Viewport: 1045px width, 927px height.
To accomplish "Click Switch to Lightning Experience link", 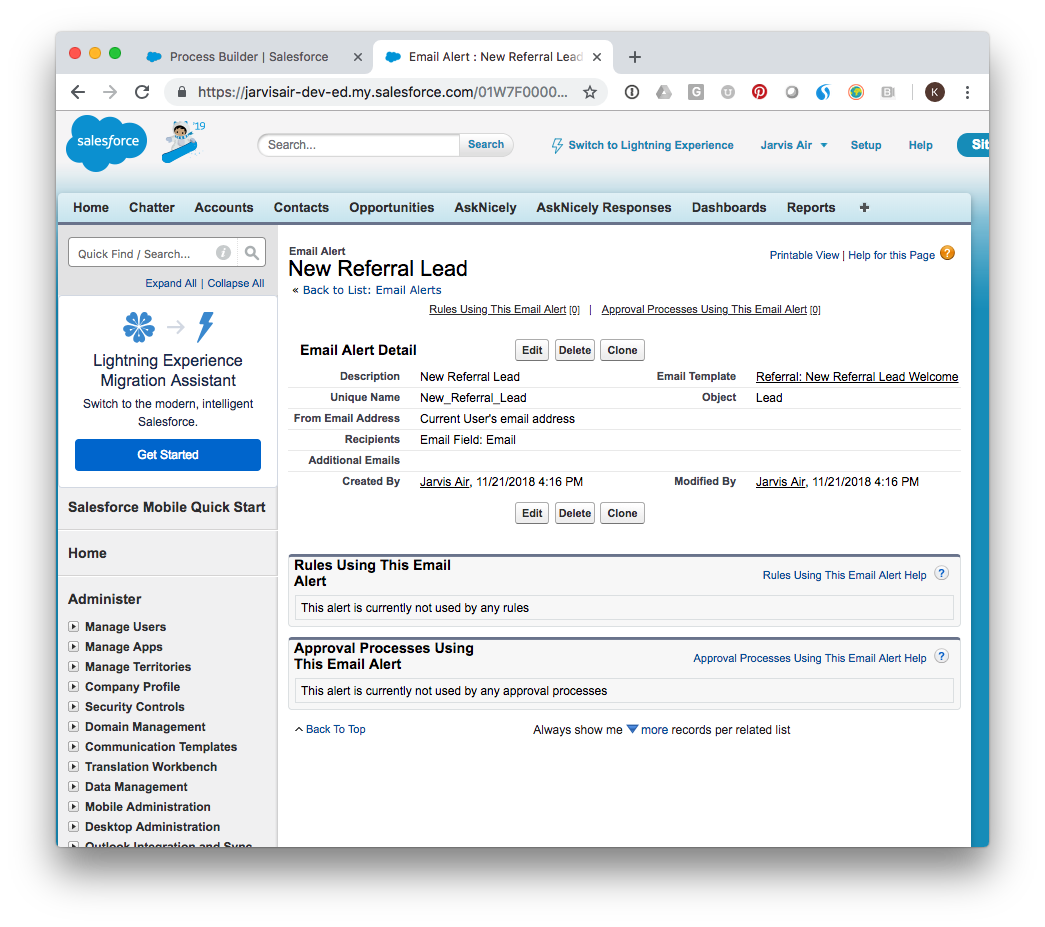I will click(x=650, y=145).
